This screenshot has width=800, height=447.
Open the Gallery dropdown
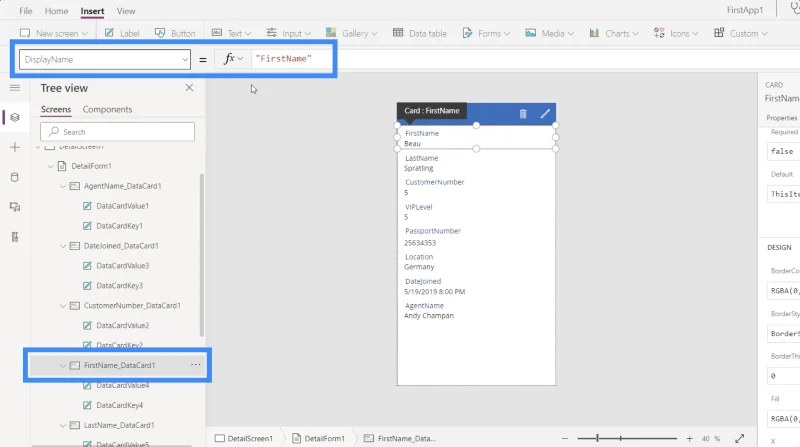[351, 33]
